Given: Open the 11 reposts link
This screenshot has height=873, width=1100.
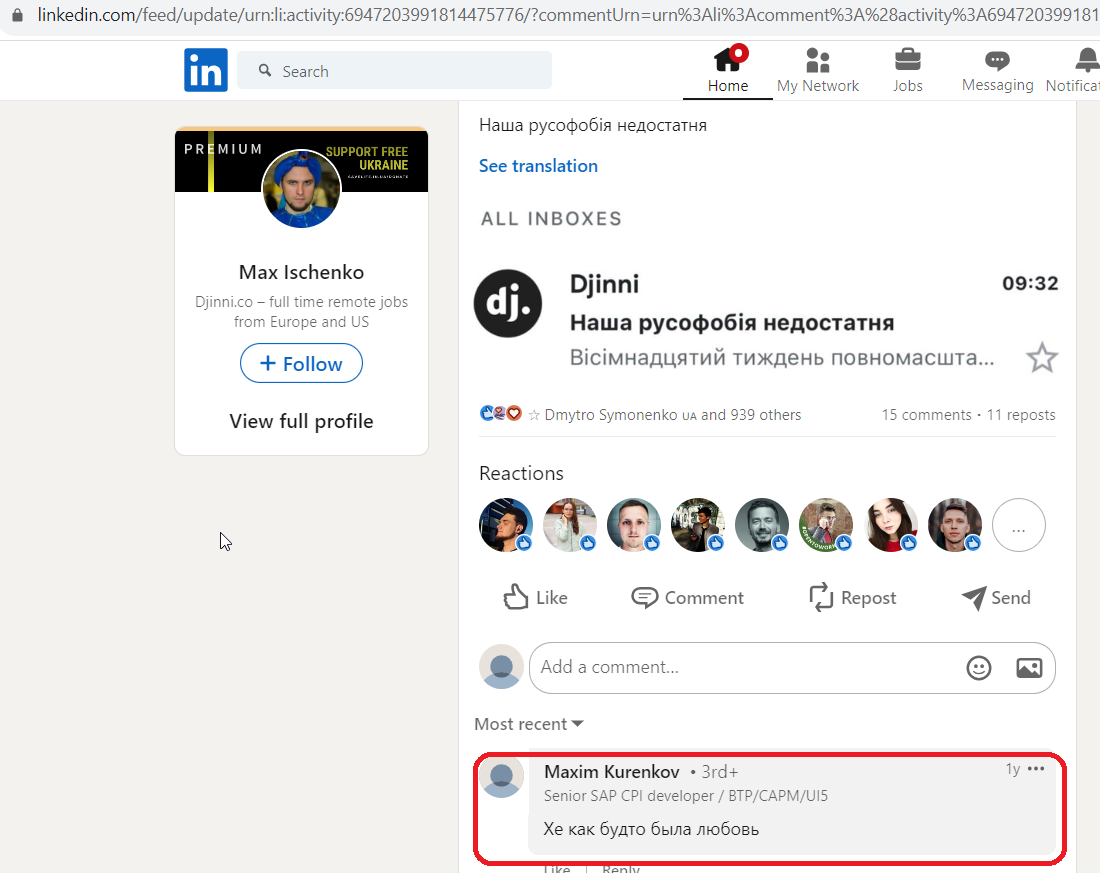Looking at the screenshot, I should (1021, 415).
